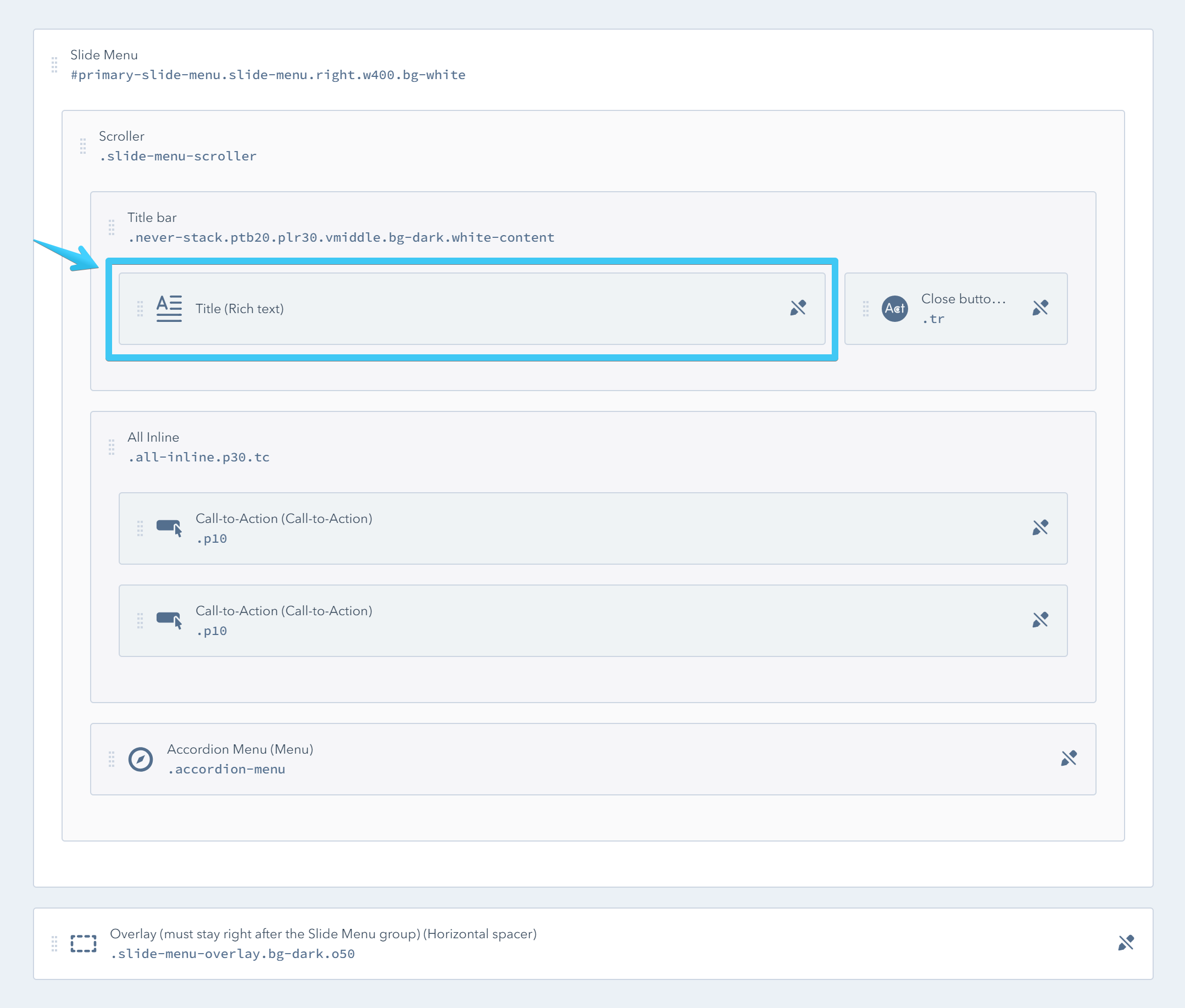Screen dimensions: 1185x1008
Task: Toggle the pin on the first Call-to-Action module
Action: 1041,527
